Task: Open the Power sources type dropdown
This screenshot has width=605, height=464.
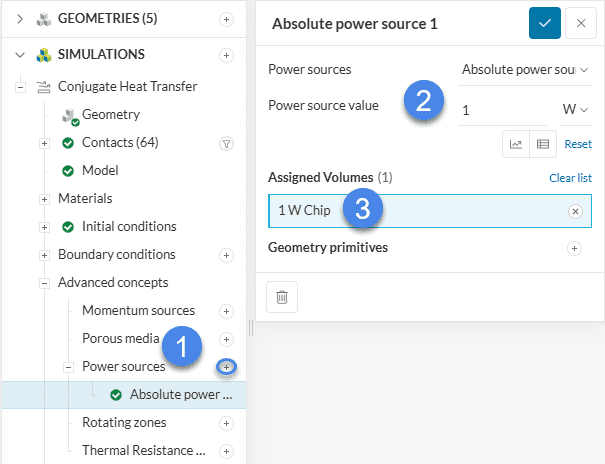Action: [525, 69]
